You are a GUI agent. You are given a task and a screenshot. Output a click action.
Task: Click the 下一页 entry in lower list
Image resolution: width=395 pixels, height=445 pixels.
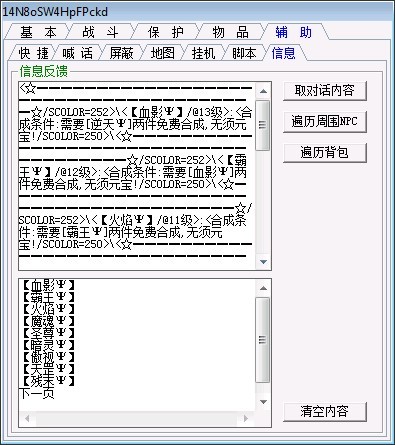click(36, 393)
